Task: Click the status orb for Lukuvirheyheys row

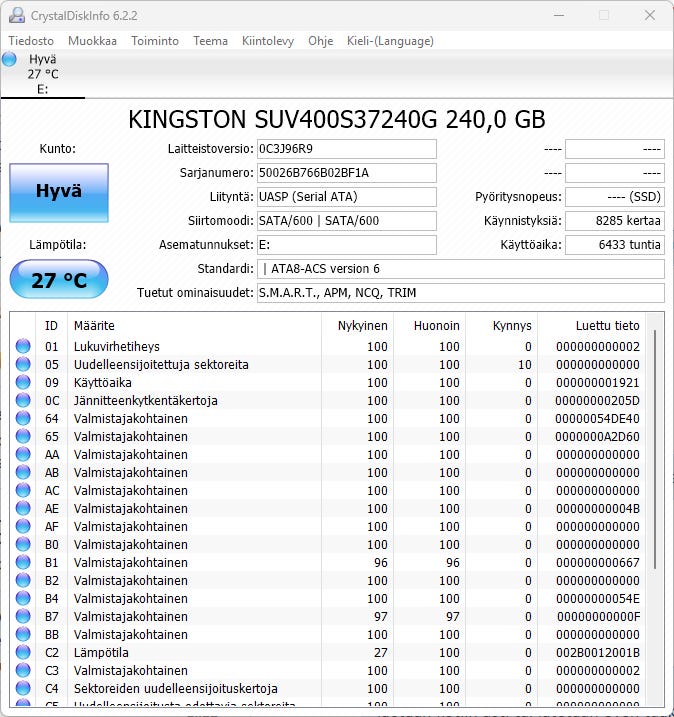Action: [23, 347]
